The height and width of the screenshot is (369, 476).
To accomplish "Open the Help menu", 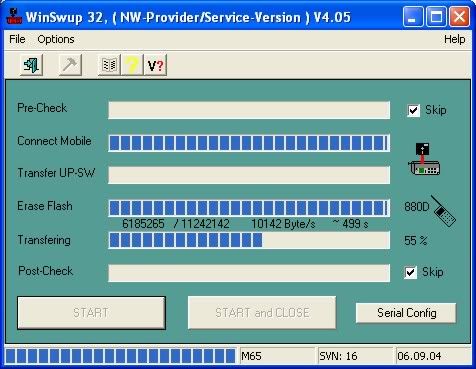I will click(x=455, y=39).
